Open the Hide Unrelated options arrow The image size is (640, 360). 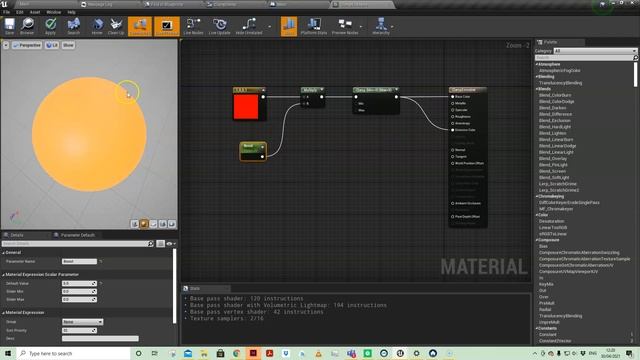269,27
